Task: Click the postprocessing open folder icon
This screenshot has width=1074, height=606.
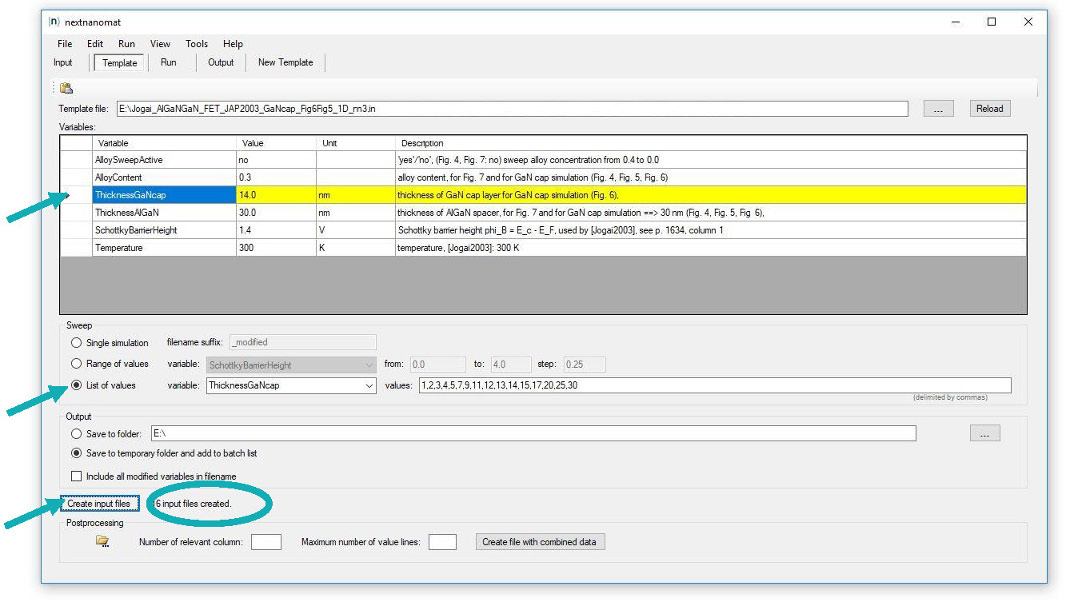Action: point(103,541)
